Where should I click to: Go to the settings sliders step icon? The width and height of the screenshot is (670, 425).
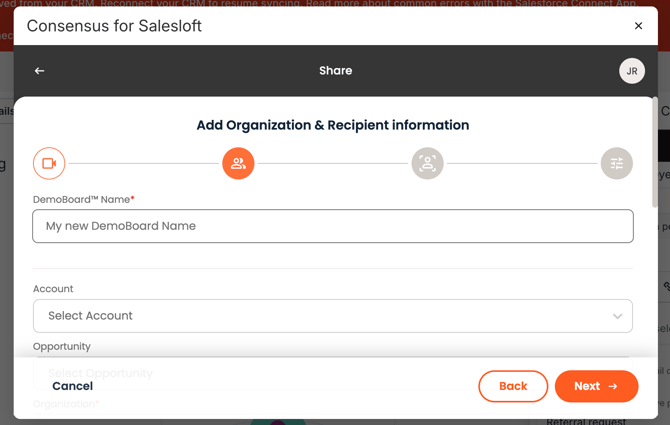pos(617,163)
